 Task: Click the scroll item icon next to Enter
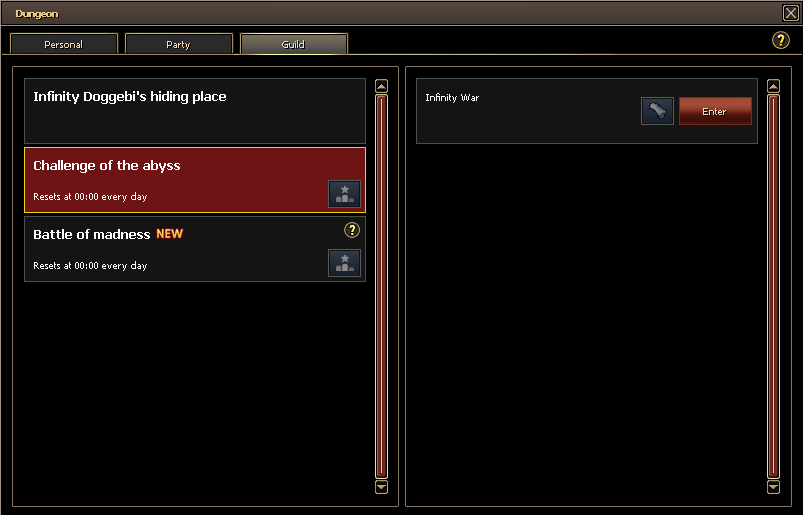click(658, 111)
